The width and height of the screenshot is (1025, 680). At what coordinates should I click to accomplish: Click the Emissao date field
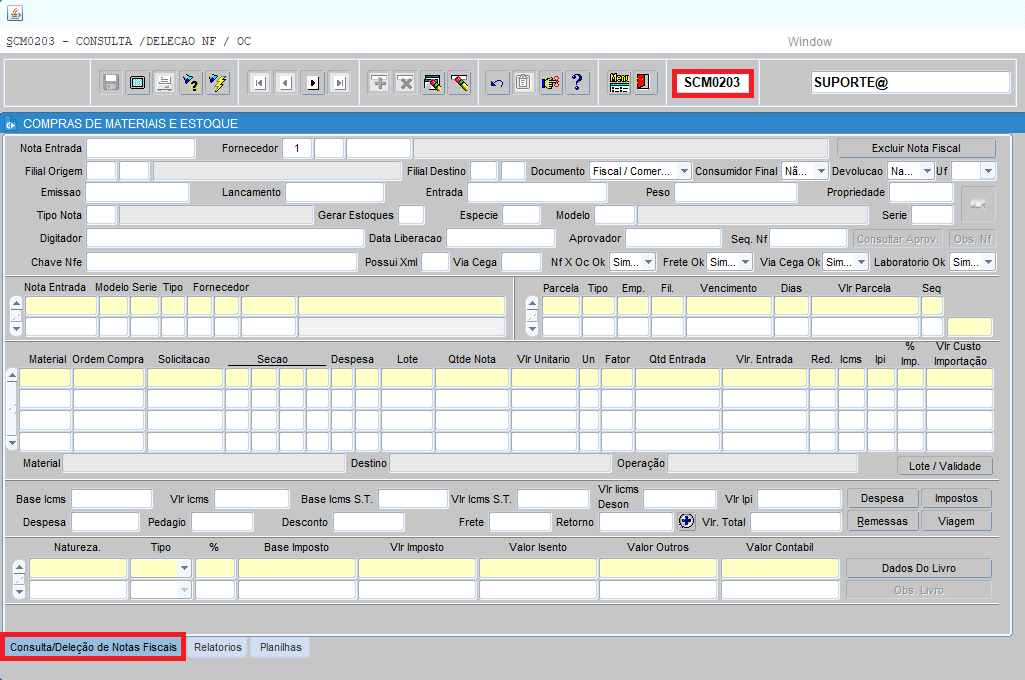click(137, 192)
